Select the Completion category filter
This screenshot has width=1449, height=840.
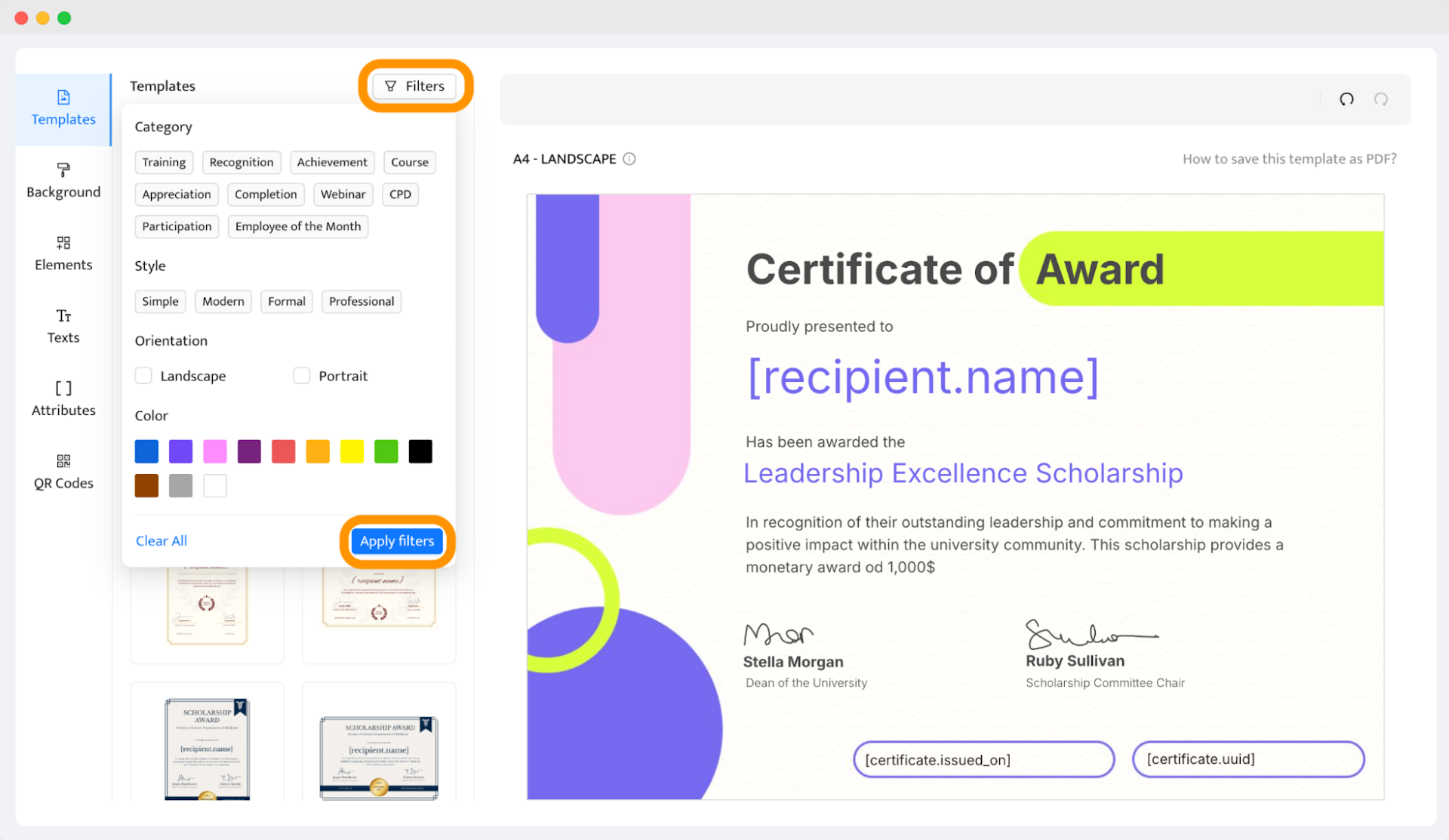(x=265, y=193)
